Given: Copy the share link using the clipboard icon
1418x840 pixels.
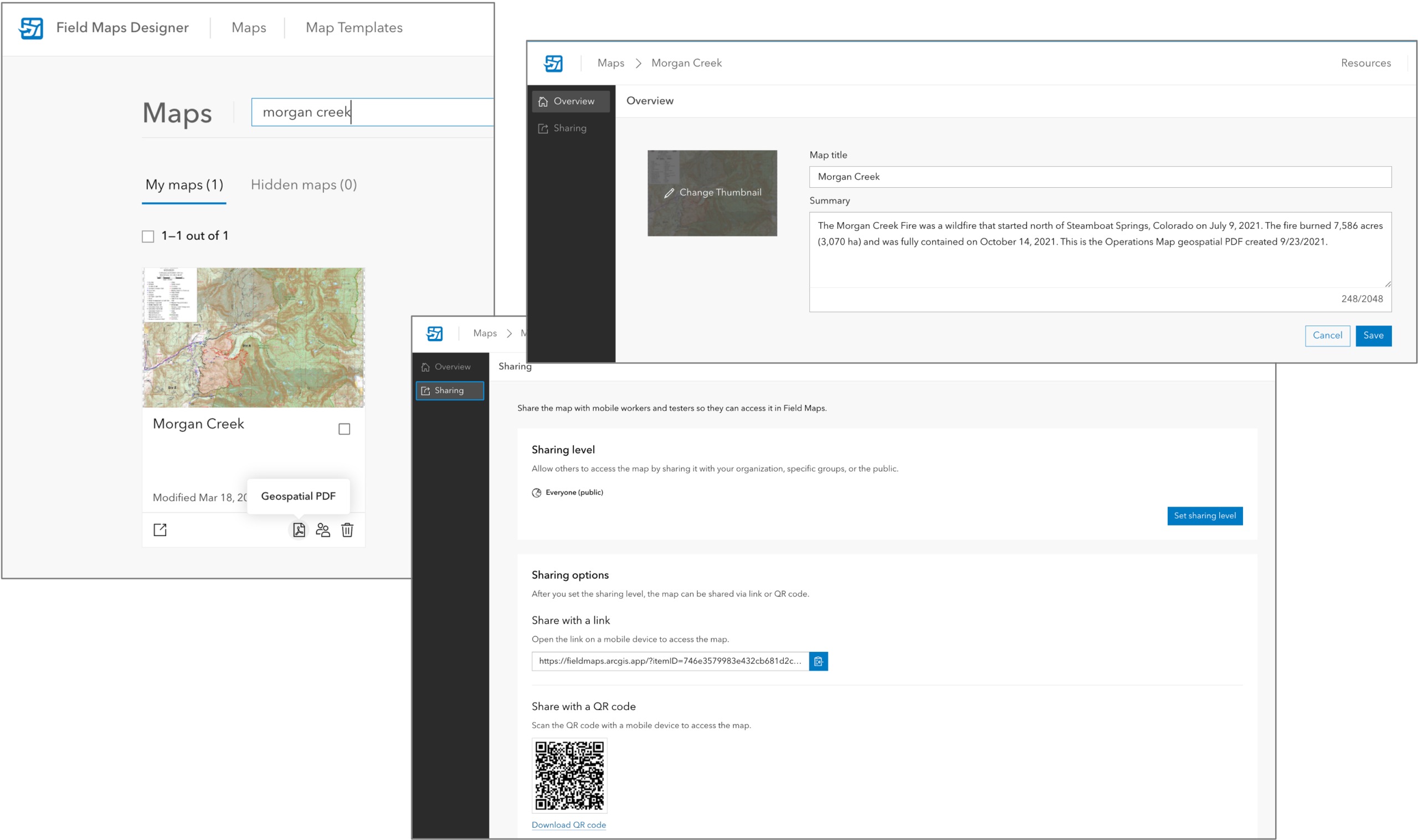Looking at the screenshot, I should point(819,661).
